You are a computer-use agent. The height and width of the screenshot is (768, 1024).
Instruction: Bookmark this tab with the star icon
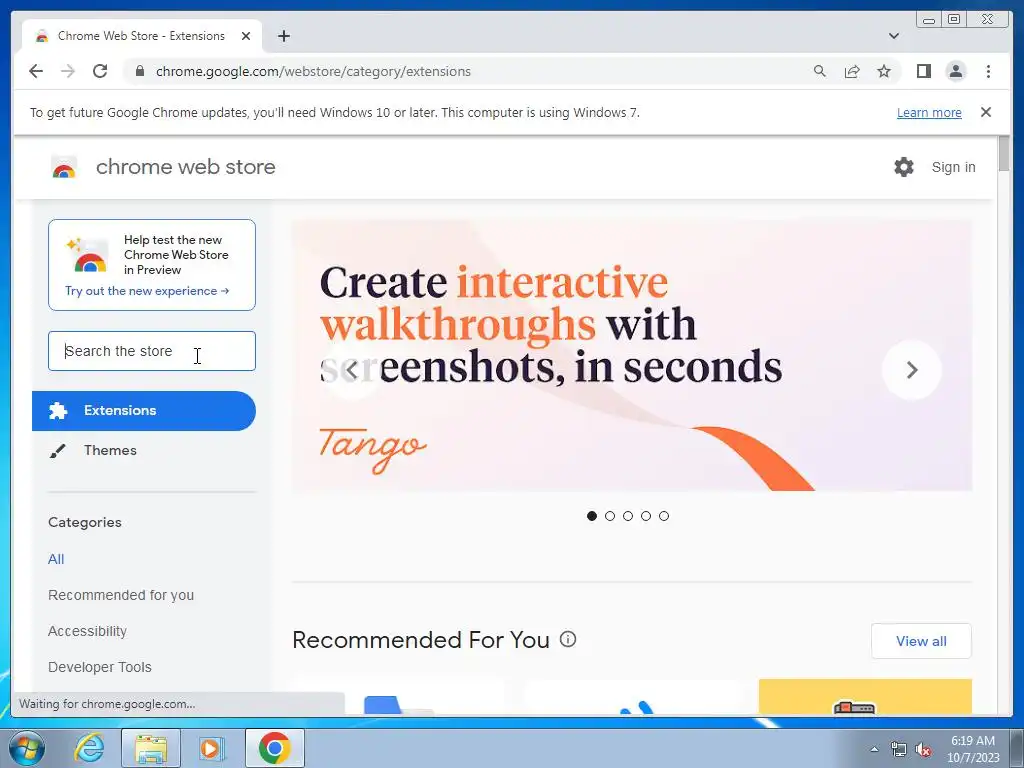click(x=884, y=71)
